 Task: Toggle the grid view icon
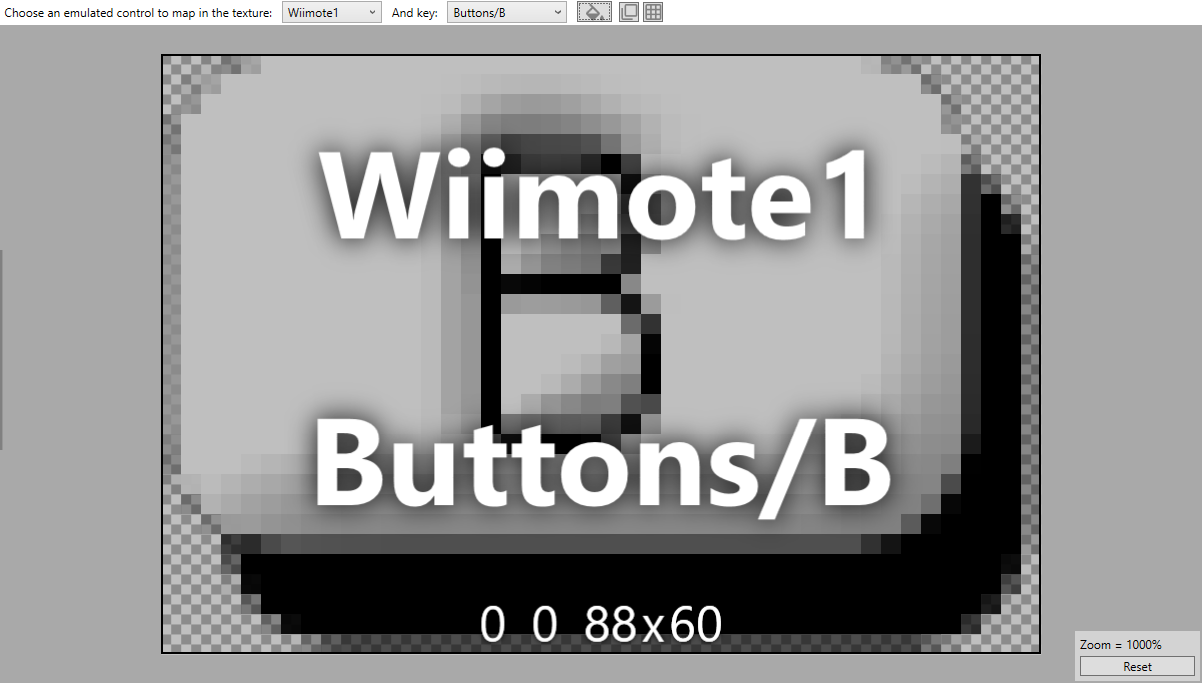pos(653,12)
